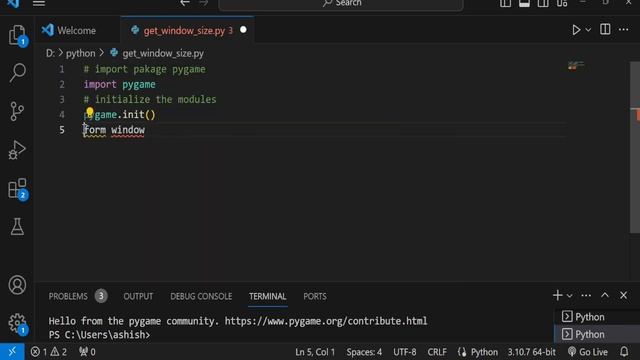The image size is (640, 360).
Task: Open Source Control view
Action: pyautogui.click(x=17, y=111)
